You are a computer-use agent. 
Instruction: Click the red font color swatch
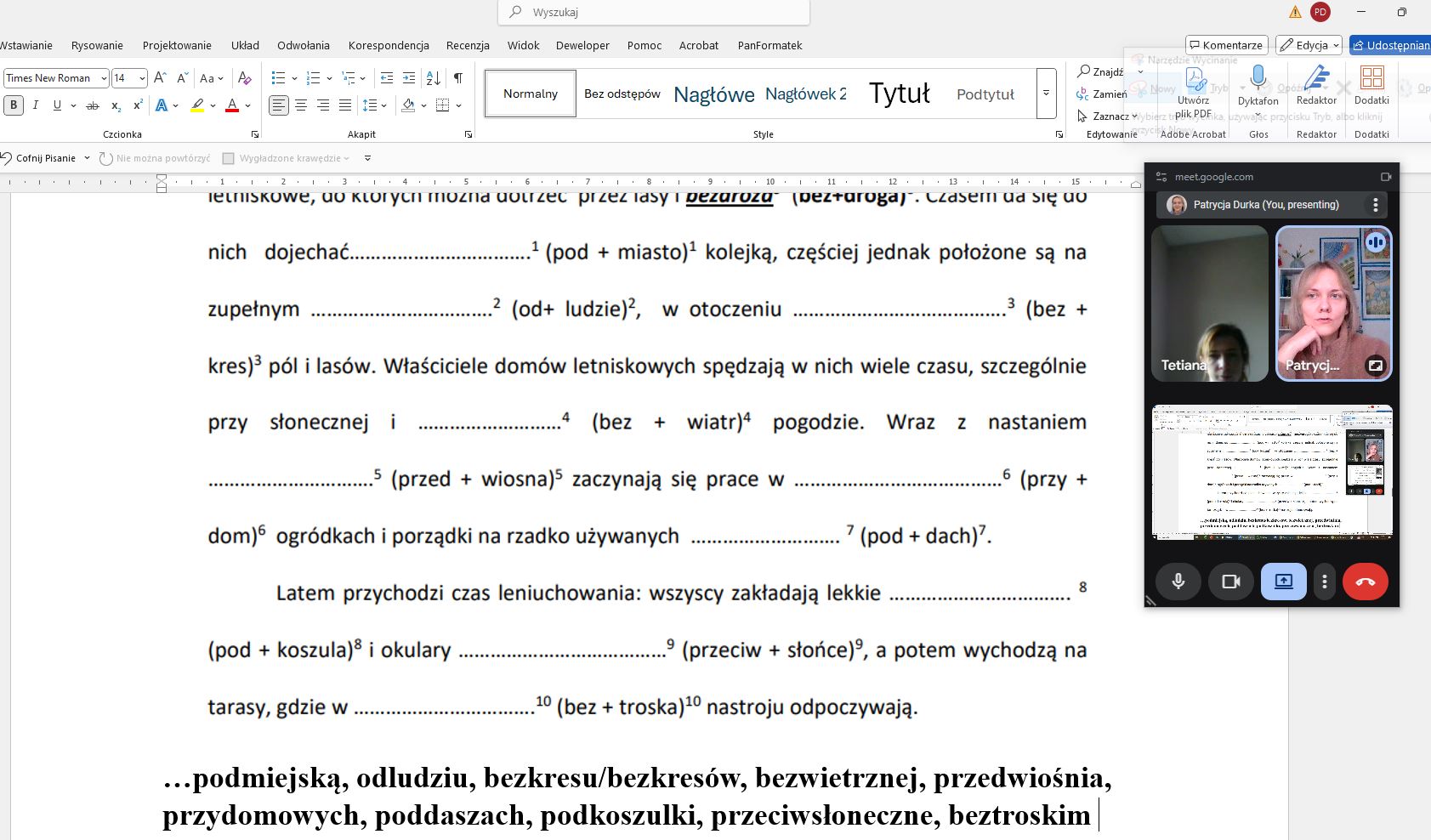tap(231, 105)
